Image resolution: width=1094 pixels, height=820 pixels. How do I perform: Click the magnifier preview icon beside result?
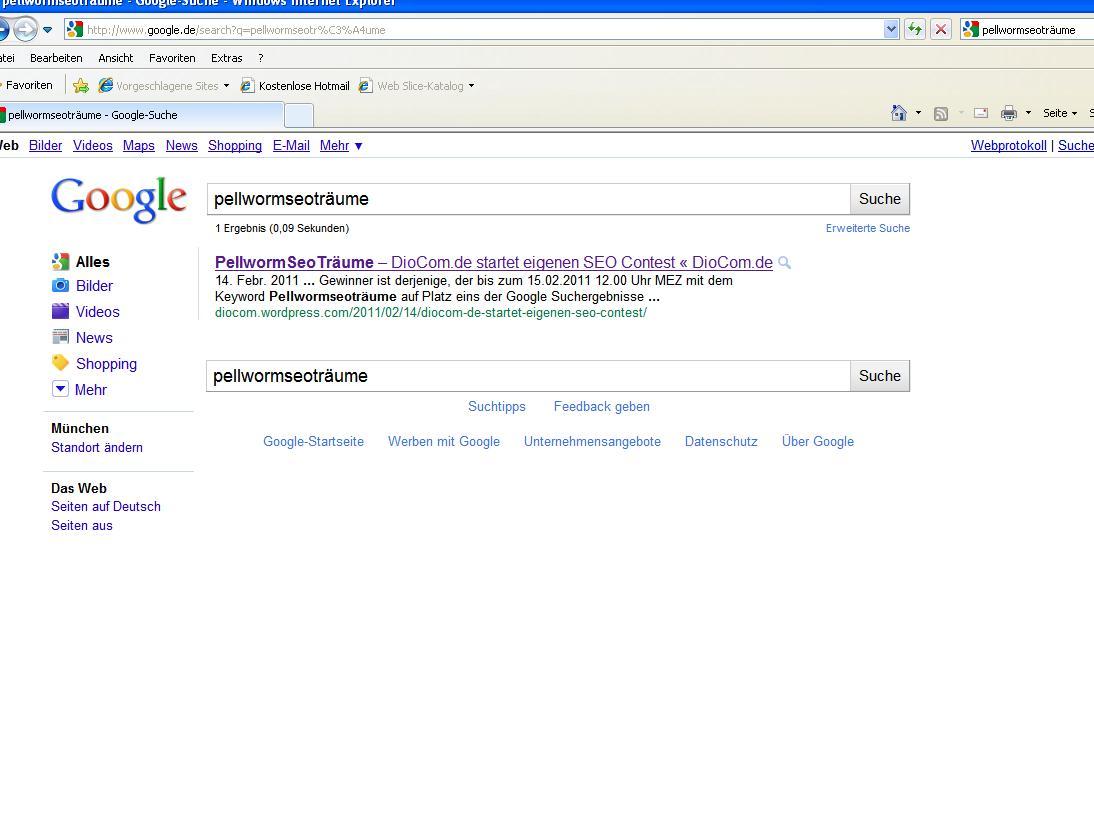click(x=784, y=263)
